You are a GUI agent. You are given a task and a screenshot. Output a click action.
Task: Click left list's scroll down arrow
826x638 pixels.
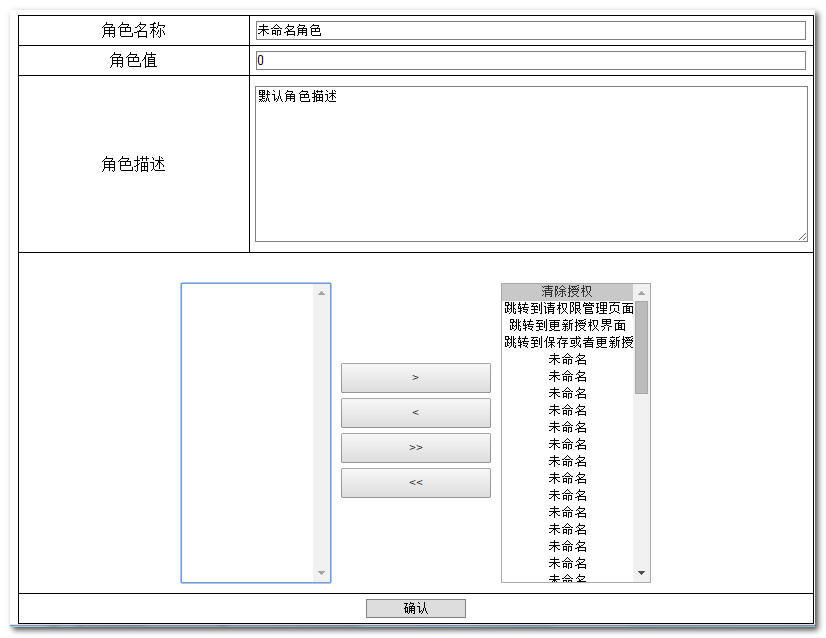[x=321, y=573]
